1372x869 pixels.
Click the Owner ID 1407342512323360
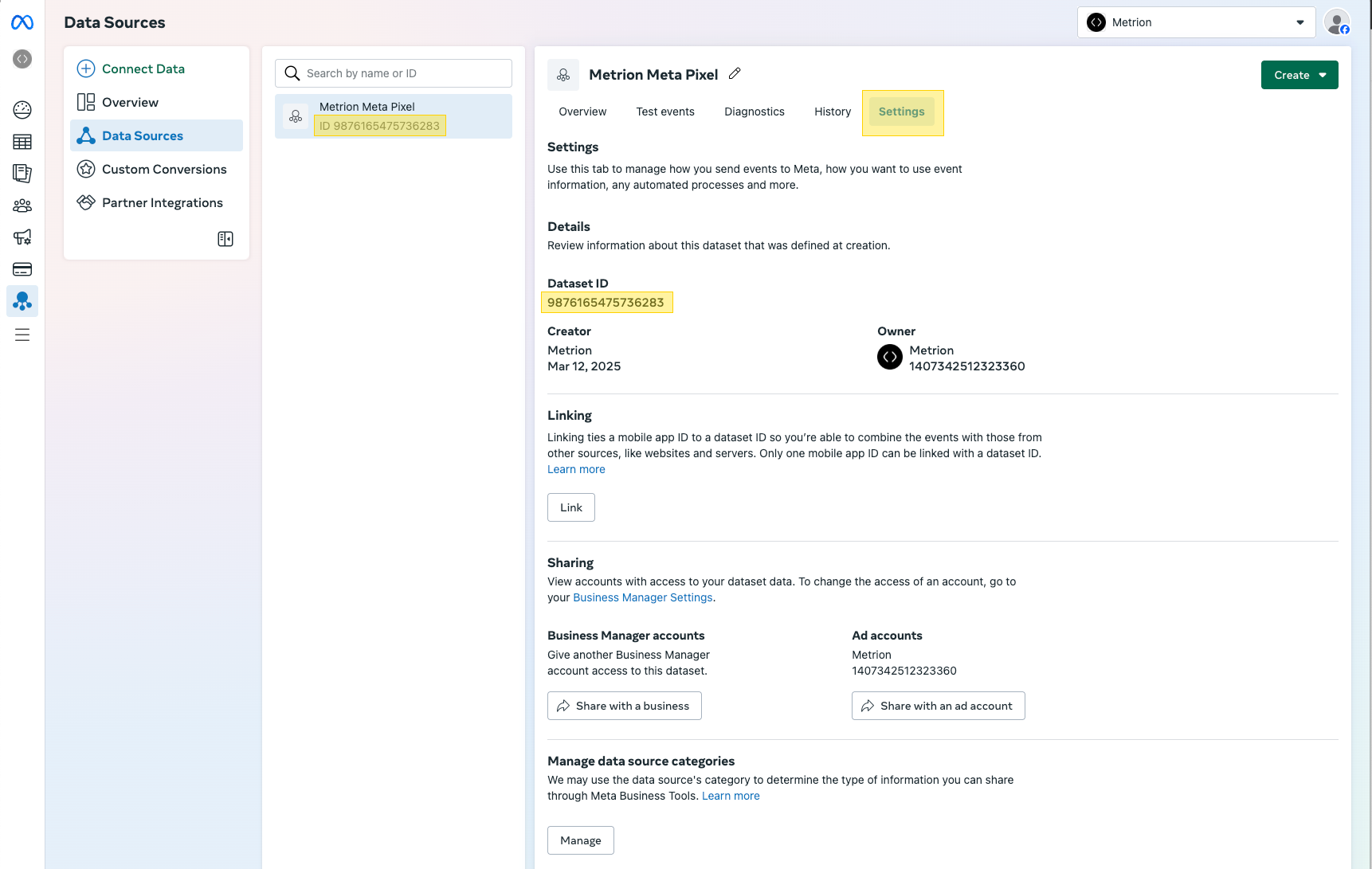[x=967, y=366]
